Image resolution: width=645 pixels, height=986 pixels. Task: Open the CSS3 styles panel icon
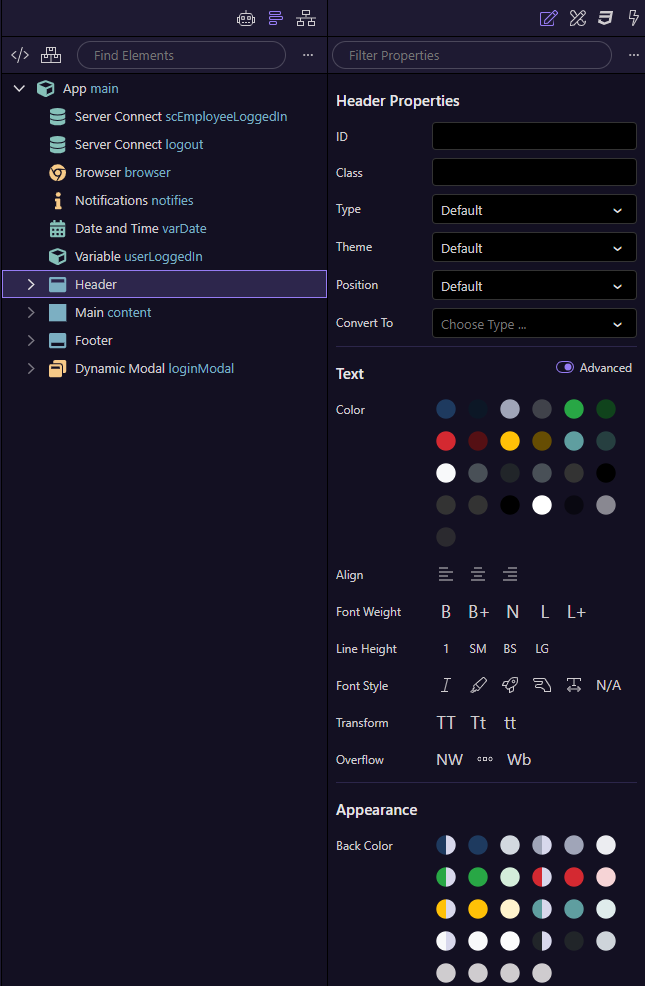[605, 18]
